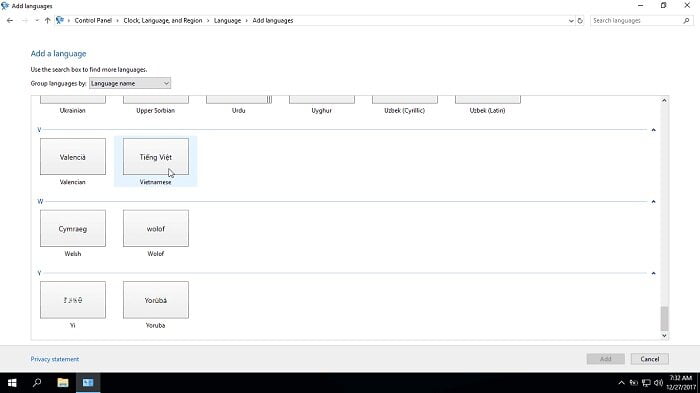The width and height of the screenshot is (700, 393).
Task: Click the search magnifier icon
Action: pos(686,21)
